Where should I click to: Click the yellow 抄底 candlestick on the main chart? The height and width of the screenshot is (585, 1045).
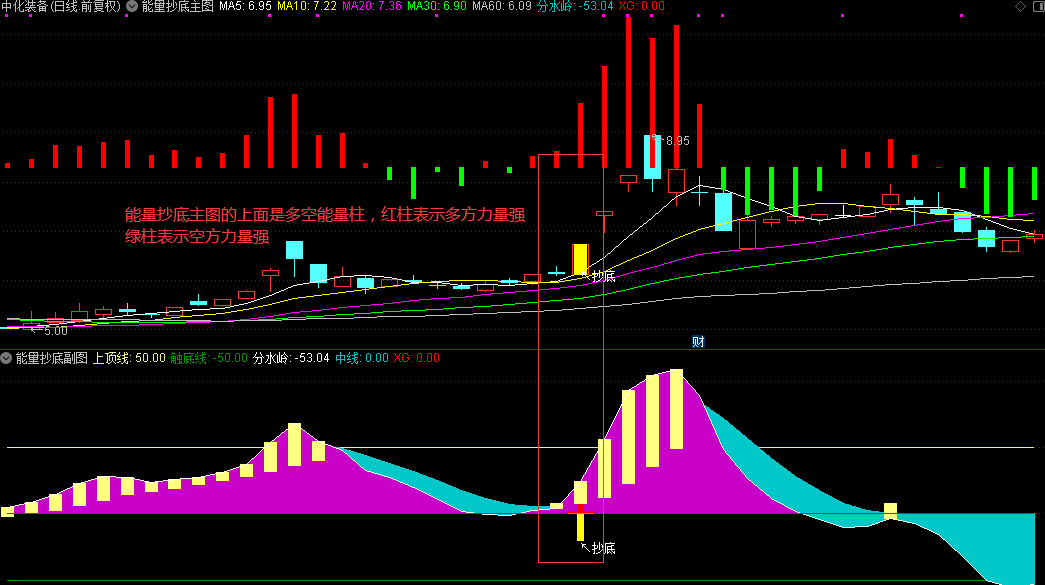tap(580, 259)
